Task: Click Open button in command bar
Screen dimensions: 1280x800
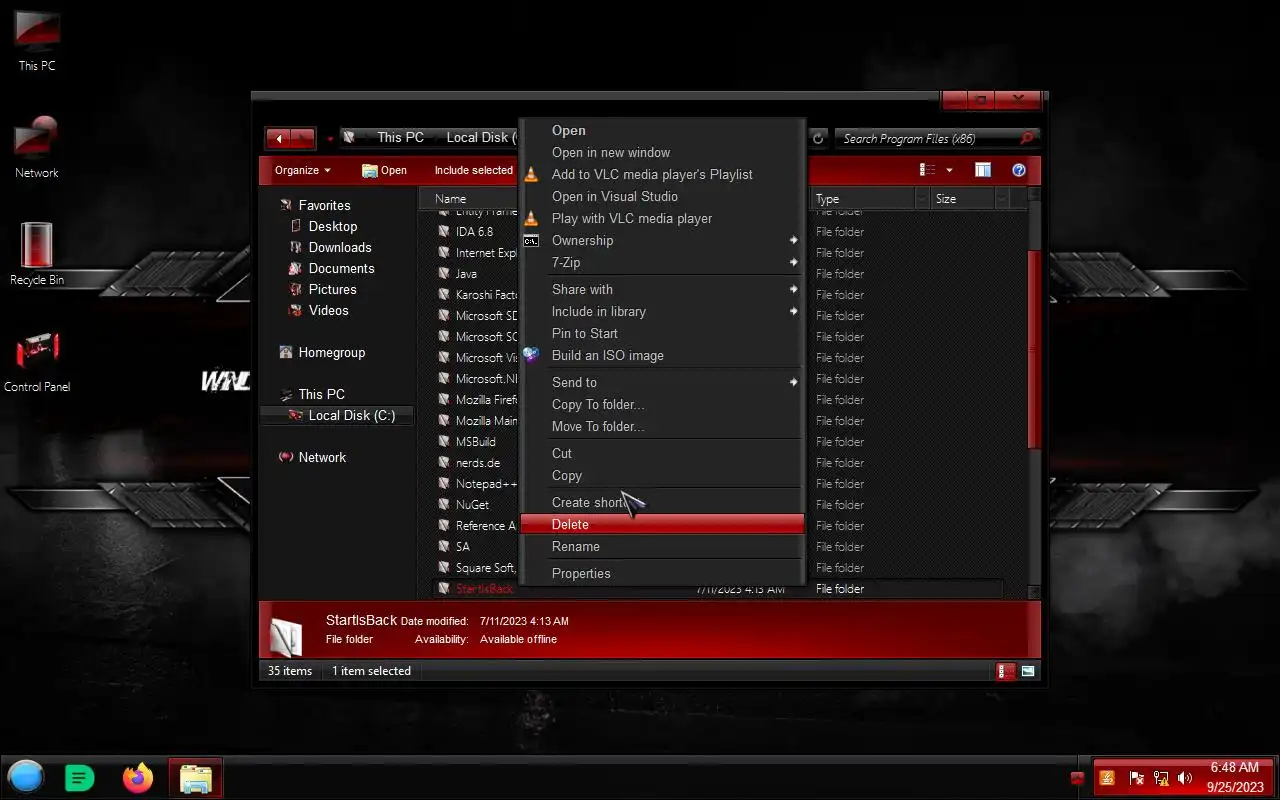Action: (x=385, y=170)
